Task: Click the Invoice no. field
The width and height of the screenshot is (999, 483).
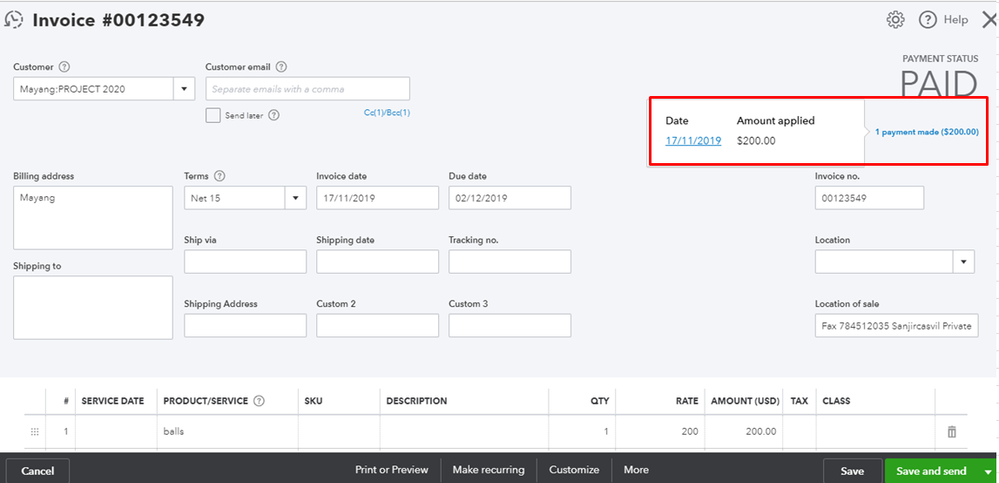Action: [x=869, y=198]
